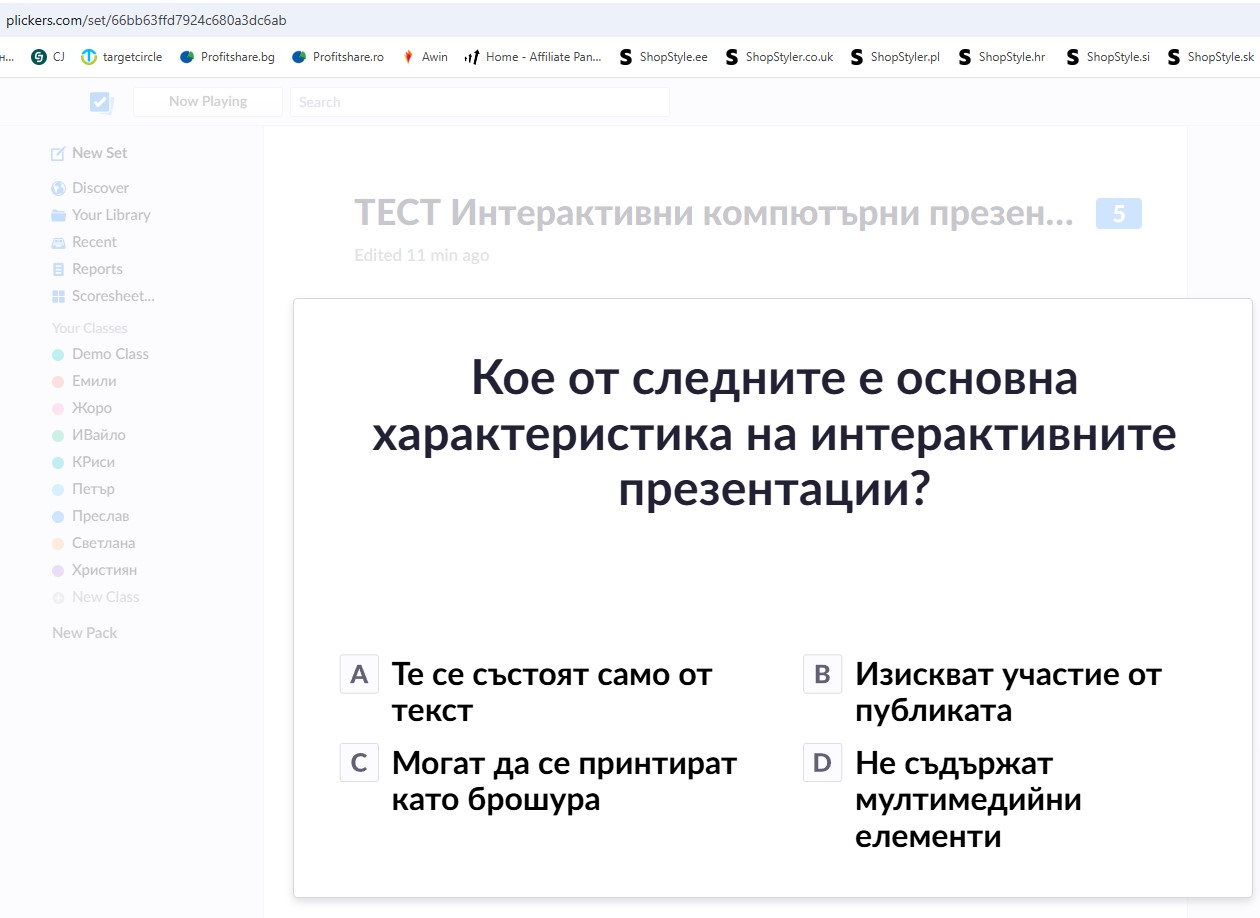This screenshot has width=1260, height=918.
Task: Click the browser address bar URL
Action: click(146, 20)
